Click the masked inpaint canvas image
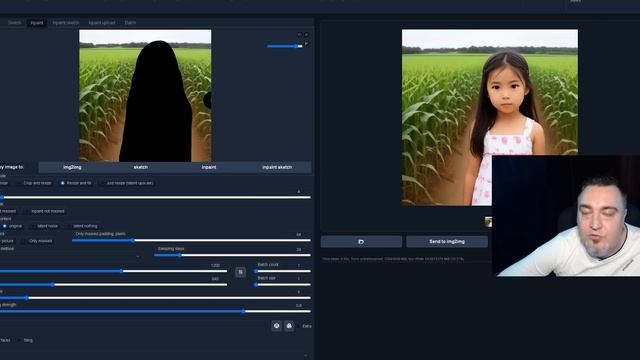This screenshot has width=640, height=360. pos(145,96)
